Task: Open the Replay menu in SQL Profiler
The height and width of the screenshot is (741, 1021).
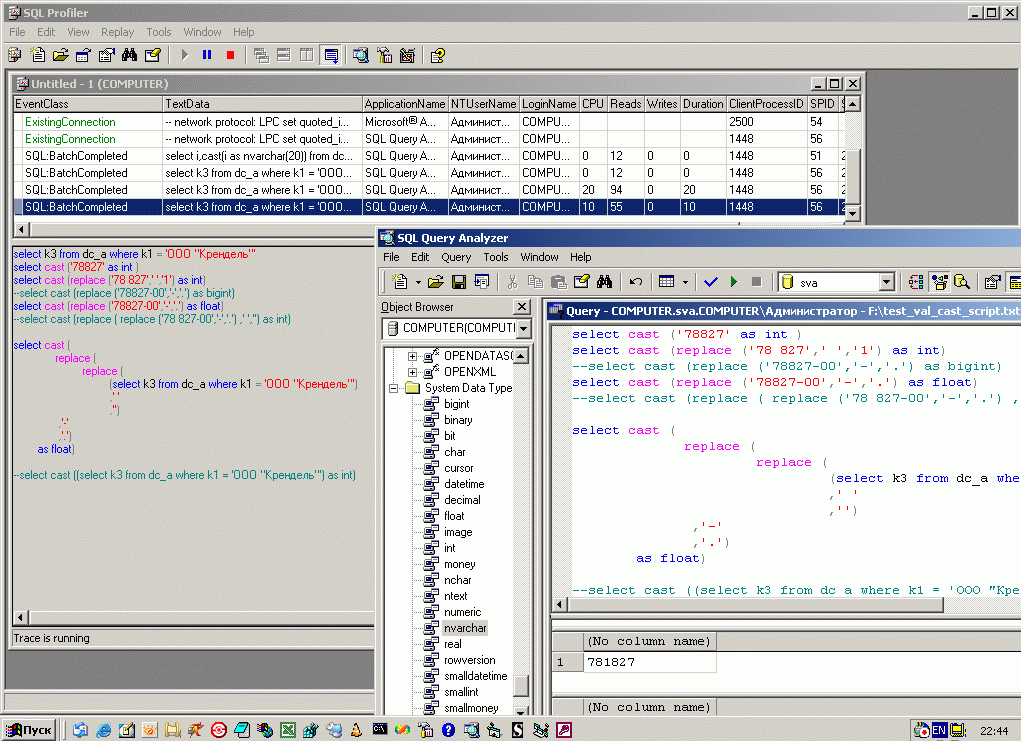Action: tap(117, 32)
